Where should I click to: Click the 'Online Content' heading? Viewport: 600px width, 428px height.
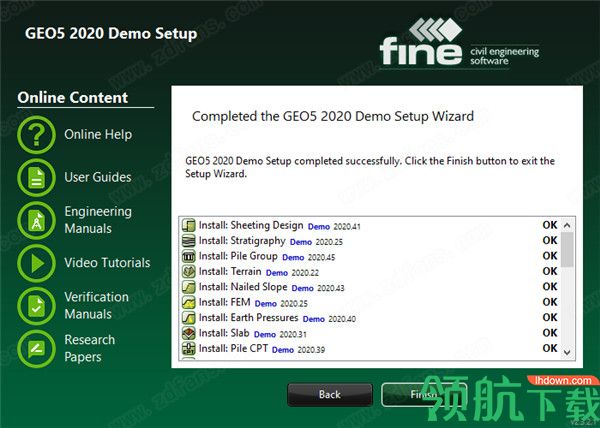click(72, 98)
